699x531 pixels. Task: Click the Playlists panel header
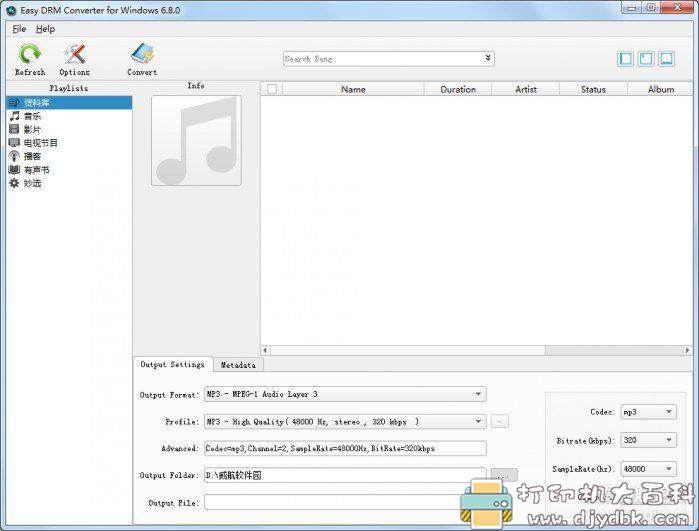coord(69,88)
